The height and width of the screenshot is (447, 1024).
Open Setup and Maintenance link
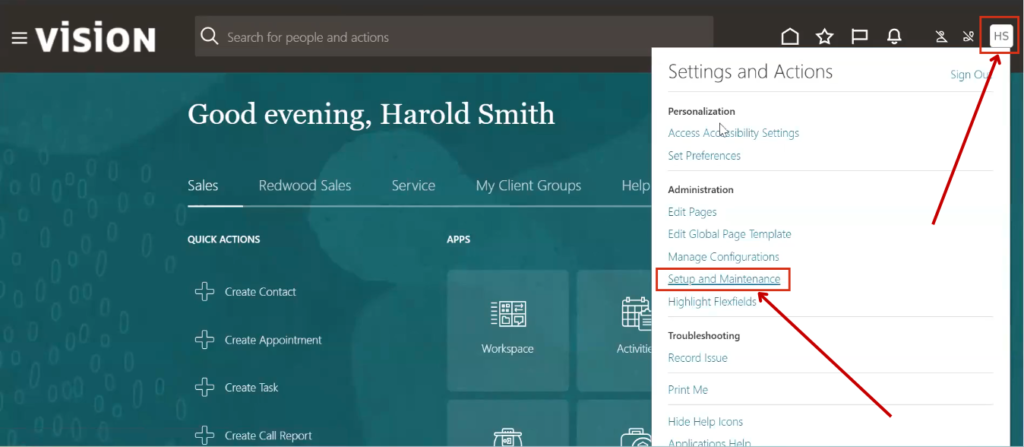[x=723, y=279]
